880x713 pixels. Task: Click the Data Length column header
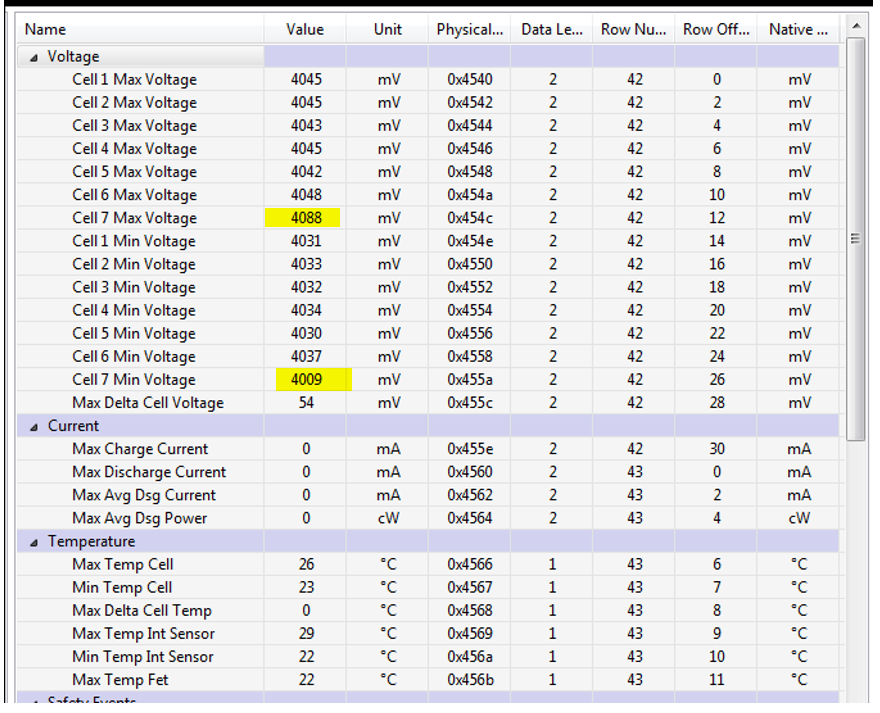pyautogui.click(x=551, y=29)
